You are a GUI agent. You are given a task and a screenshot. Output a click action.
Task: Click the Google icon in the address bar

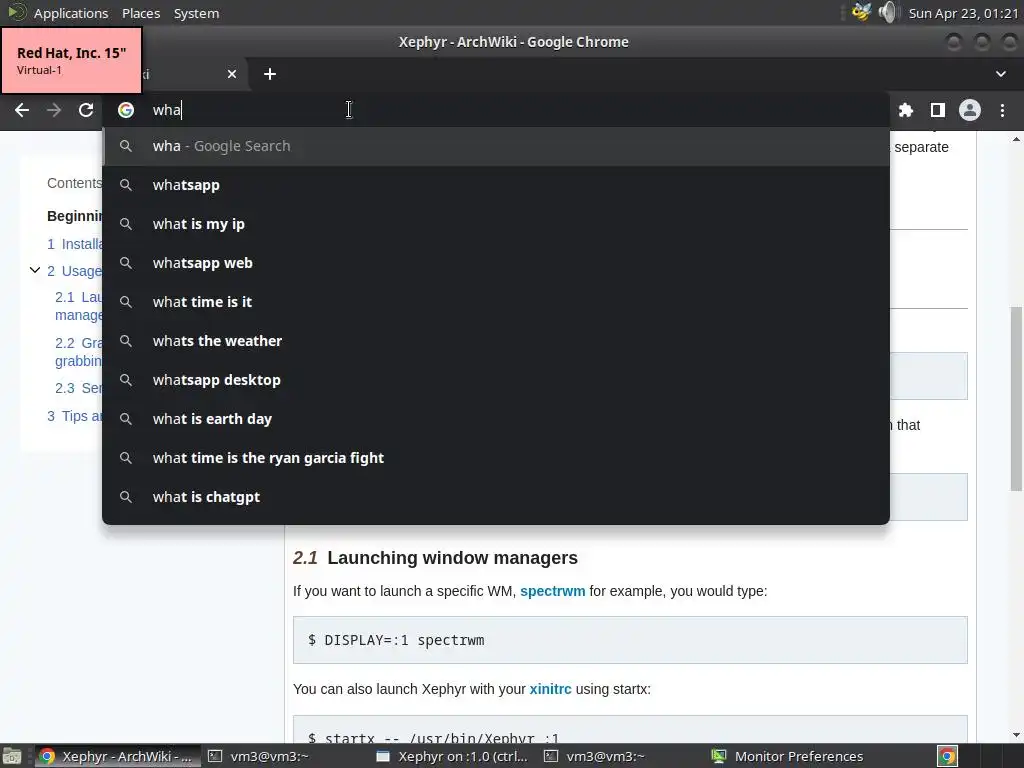point(126,110)
